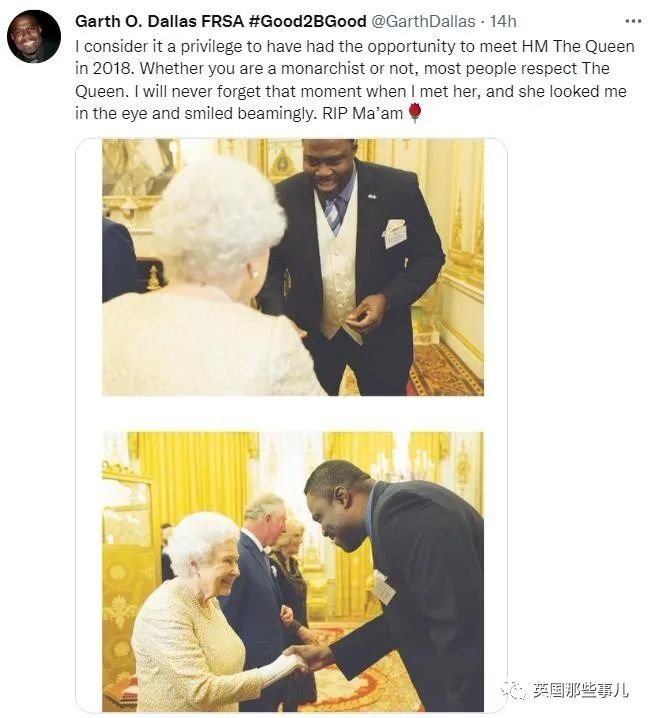Click the man's name badge in the top photo
Image resolution: width=649 pixels, height=718 pixels.
pyautogui.click(x=394, y=234)
